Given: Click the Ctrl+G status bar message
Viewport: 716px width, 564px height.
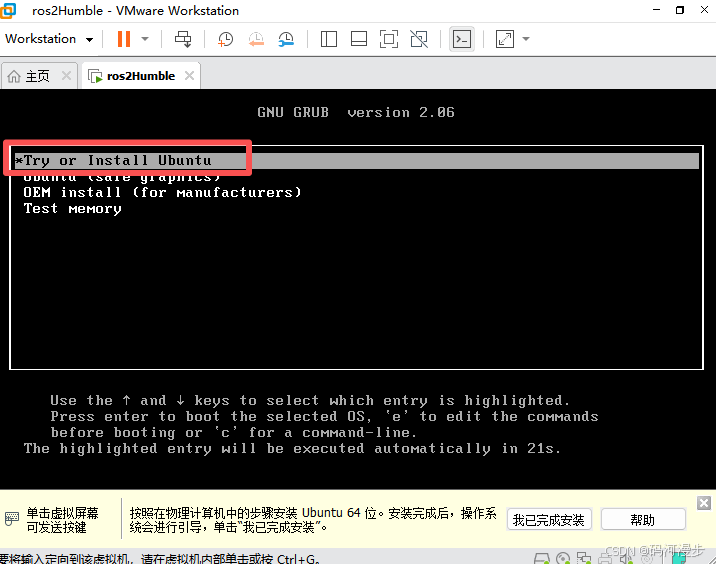Looking at the screenshot, I should [x=160, y=559].
